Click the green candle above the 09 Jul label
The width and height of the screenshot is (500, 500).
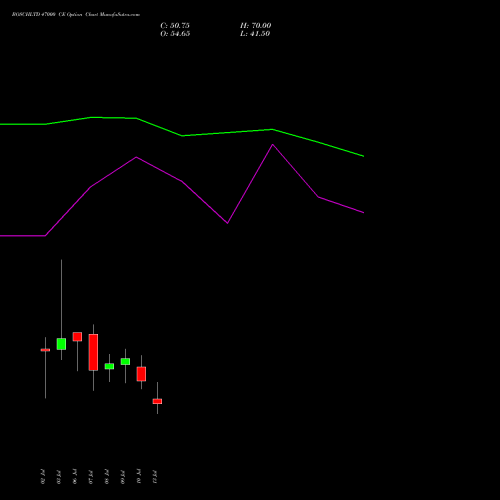click(x=125, y=362)
